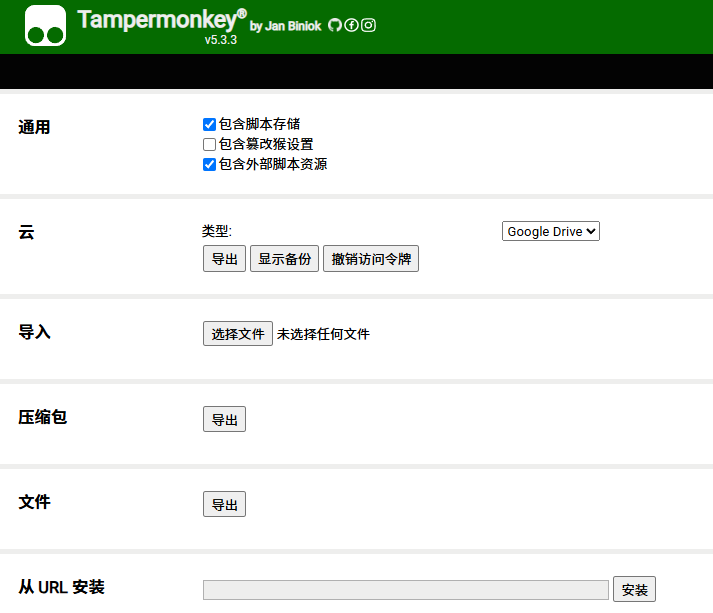Focus the 从 URL 安装 text field
The width and height of the screenshot is (713, 613).
point(405,590)
